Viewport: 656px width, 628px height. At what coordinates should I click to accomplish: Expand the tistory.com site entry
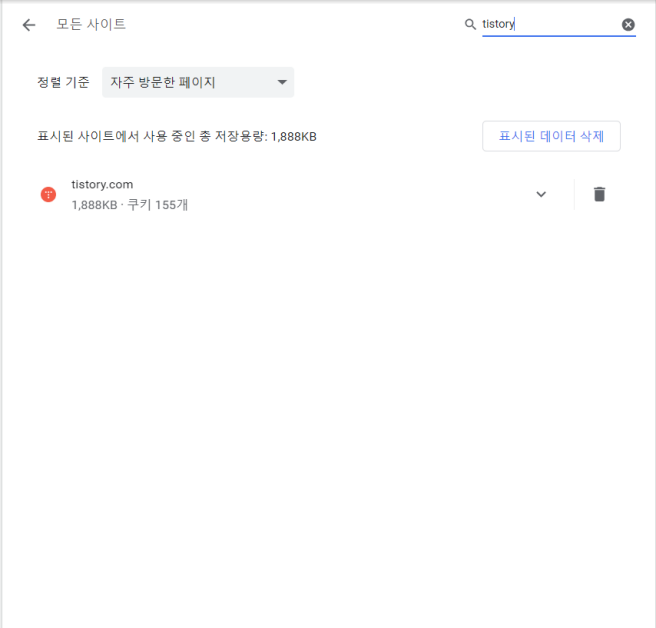point(541,194)
